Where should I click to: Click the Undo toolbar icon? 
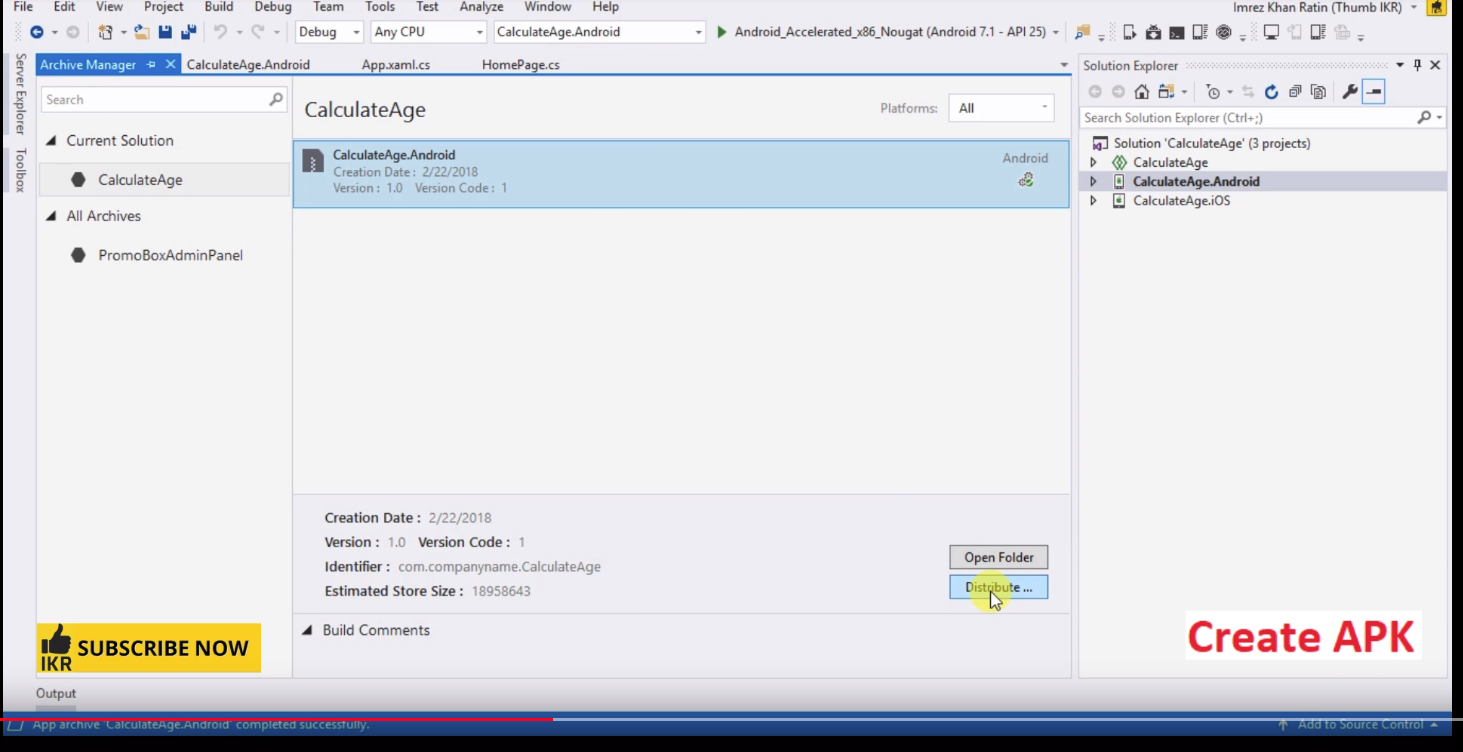(221, 32)
